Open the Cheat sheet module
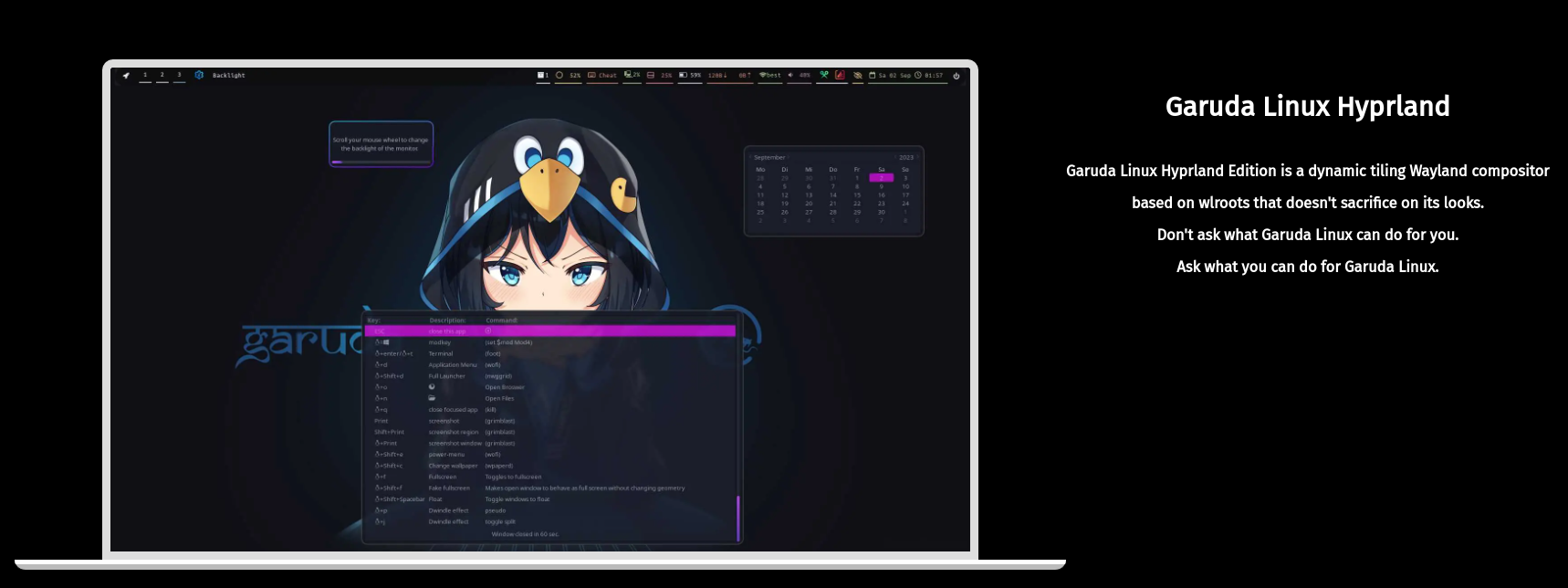This screenshot has width=1568, height=588. [602, 76]
